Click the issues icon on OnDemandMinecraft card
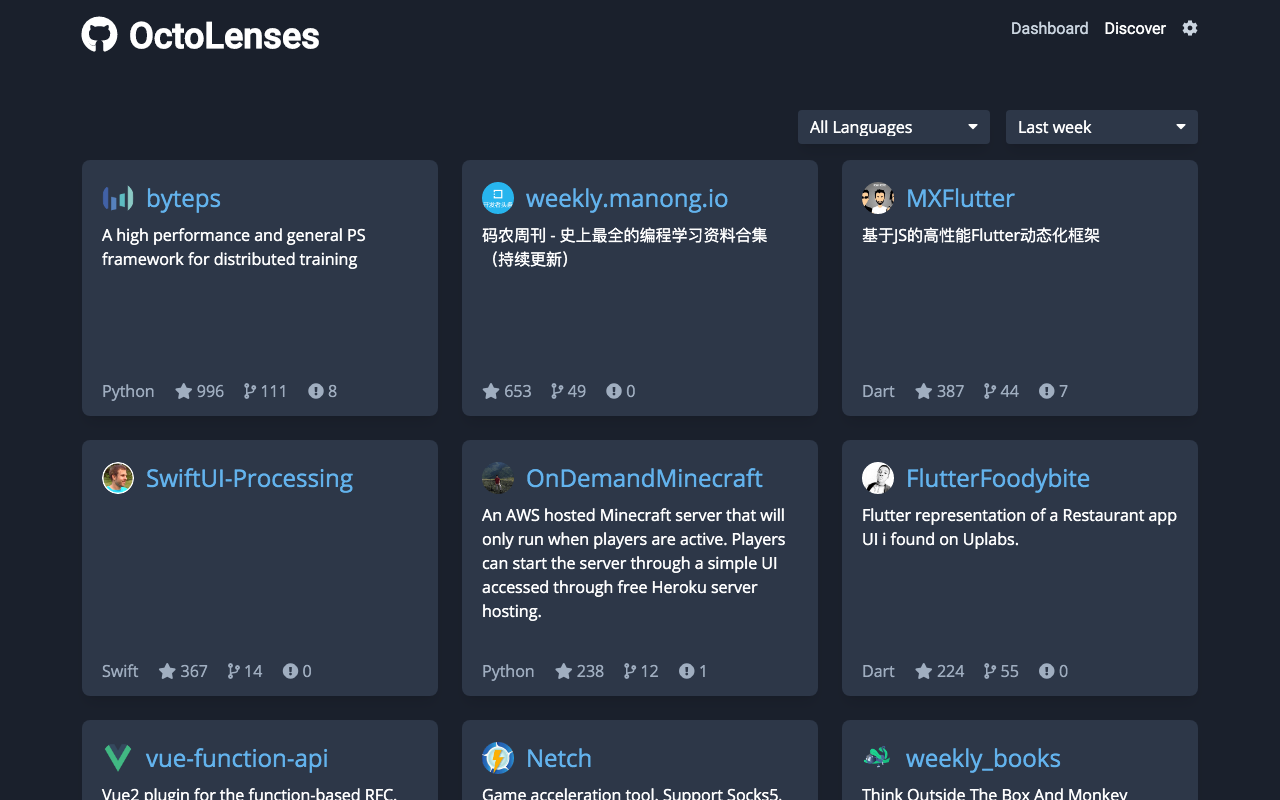Viewport: 1280px width, 800px height. click(687, 671)
